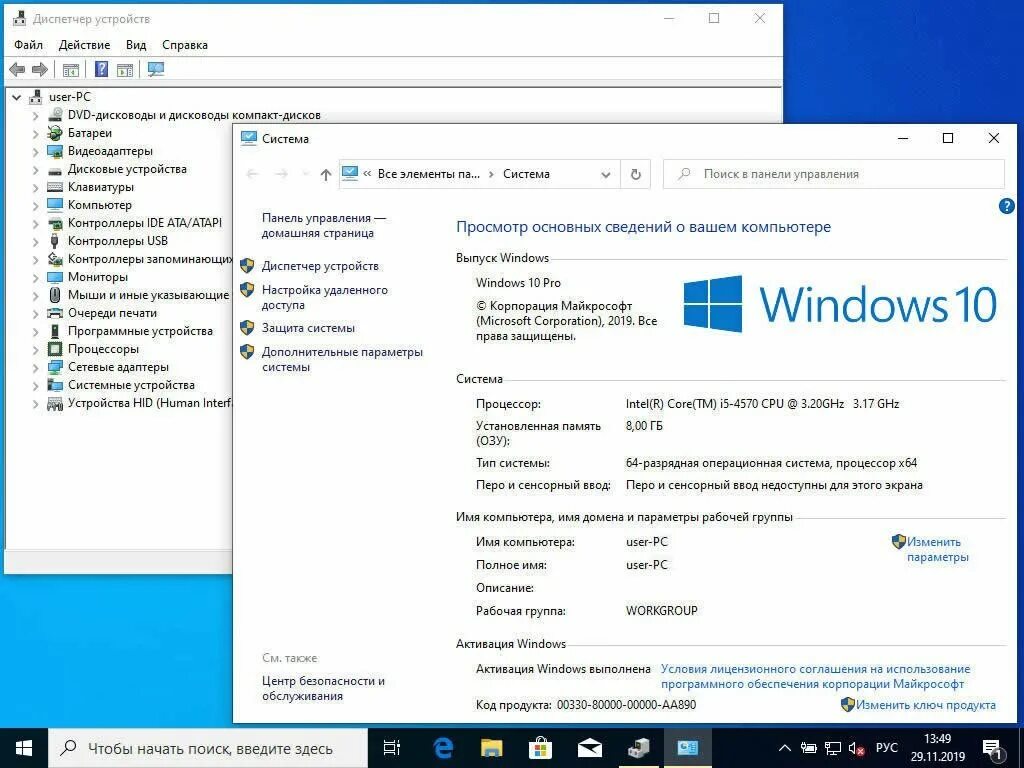Click Диспетчер устройств link in System sidebar

click(320, 266)
